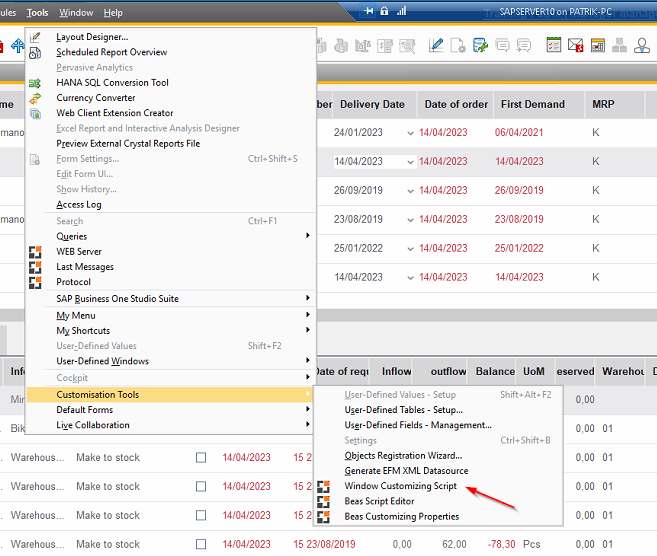
Task: Click the grey balance scale toolbar icon
Action: click(363, 45)
